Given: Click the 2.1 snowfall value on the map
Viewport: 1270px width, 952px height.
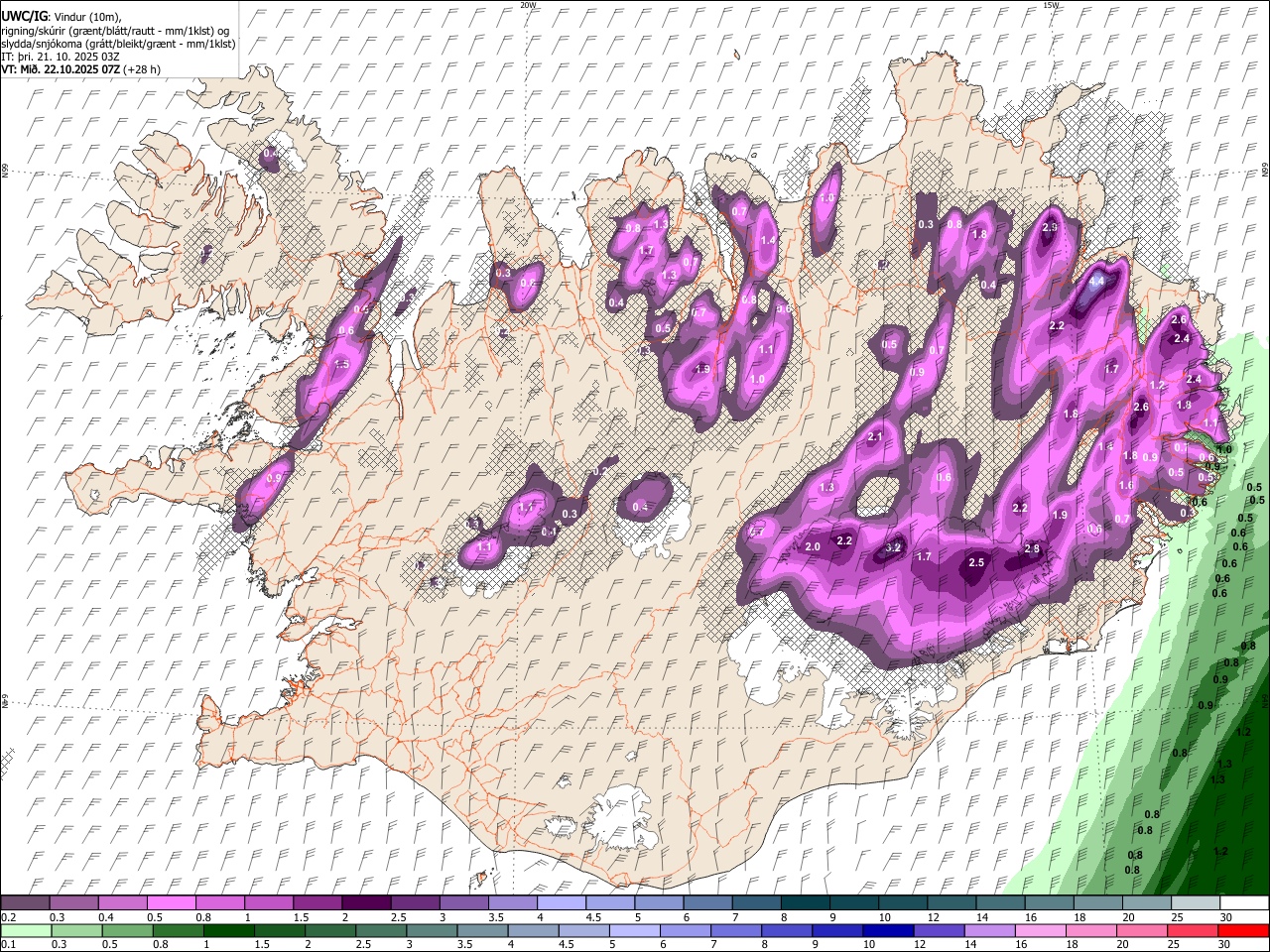Looking at the screenshot, I should coord(875,436).
